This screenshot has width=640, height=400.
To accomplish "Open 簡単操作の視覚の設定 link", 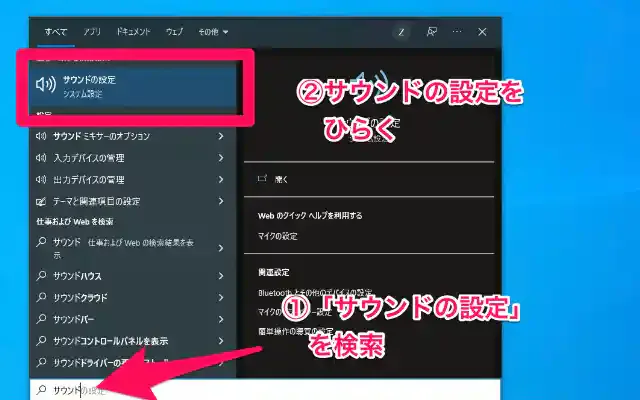I will point(296,331).
